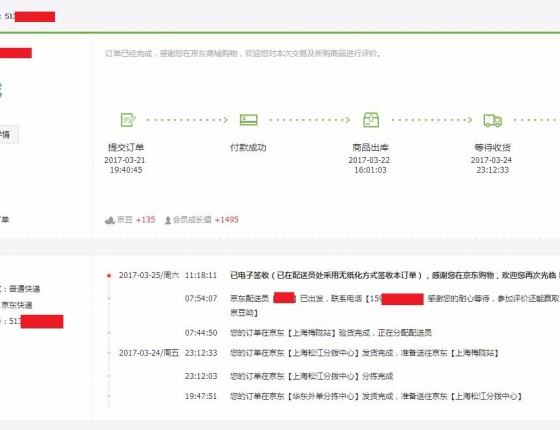
Task: Click the 07:44:50 tracking timeline dot
Action: (109, 333)
